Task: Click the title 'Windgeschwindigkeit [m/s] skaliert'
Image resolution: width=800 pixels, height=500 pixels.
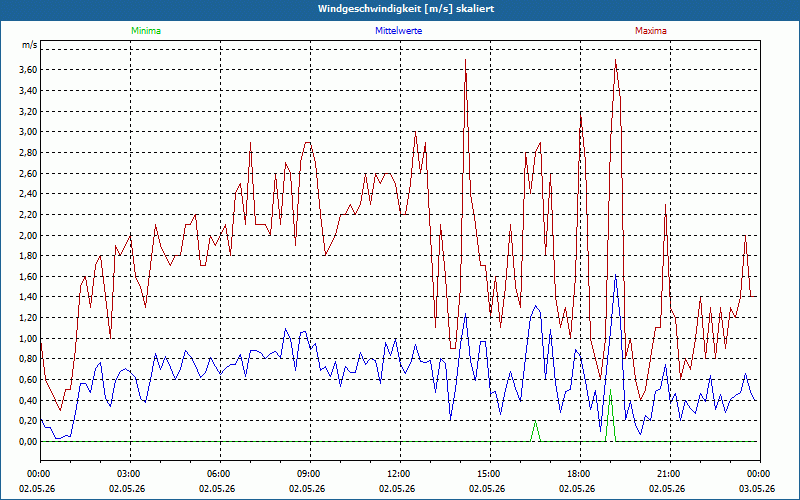Action: coord(406,9)
